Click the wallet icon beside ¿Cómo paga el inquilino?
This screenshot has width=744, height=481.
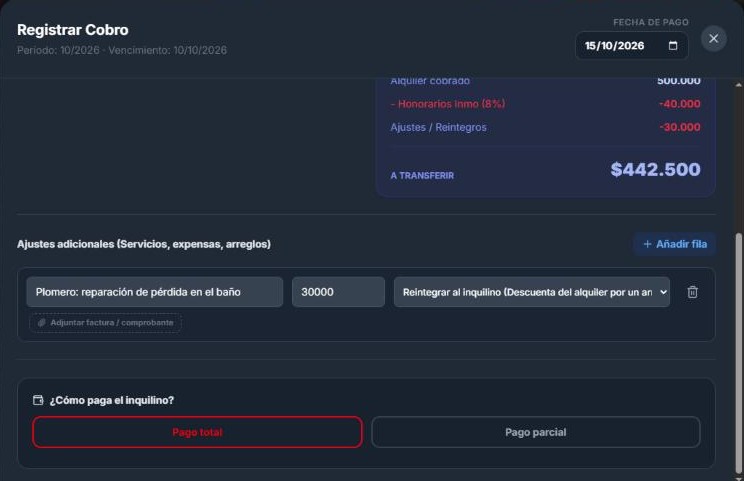38,400
